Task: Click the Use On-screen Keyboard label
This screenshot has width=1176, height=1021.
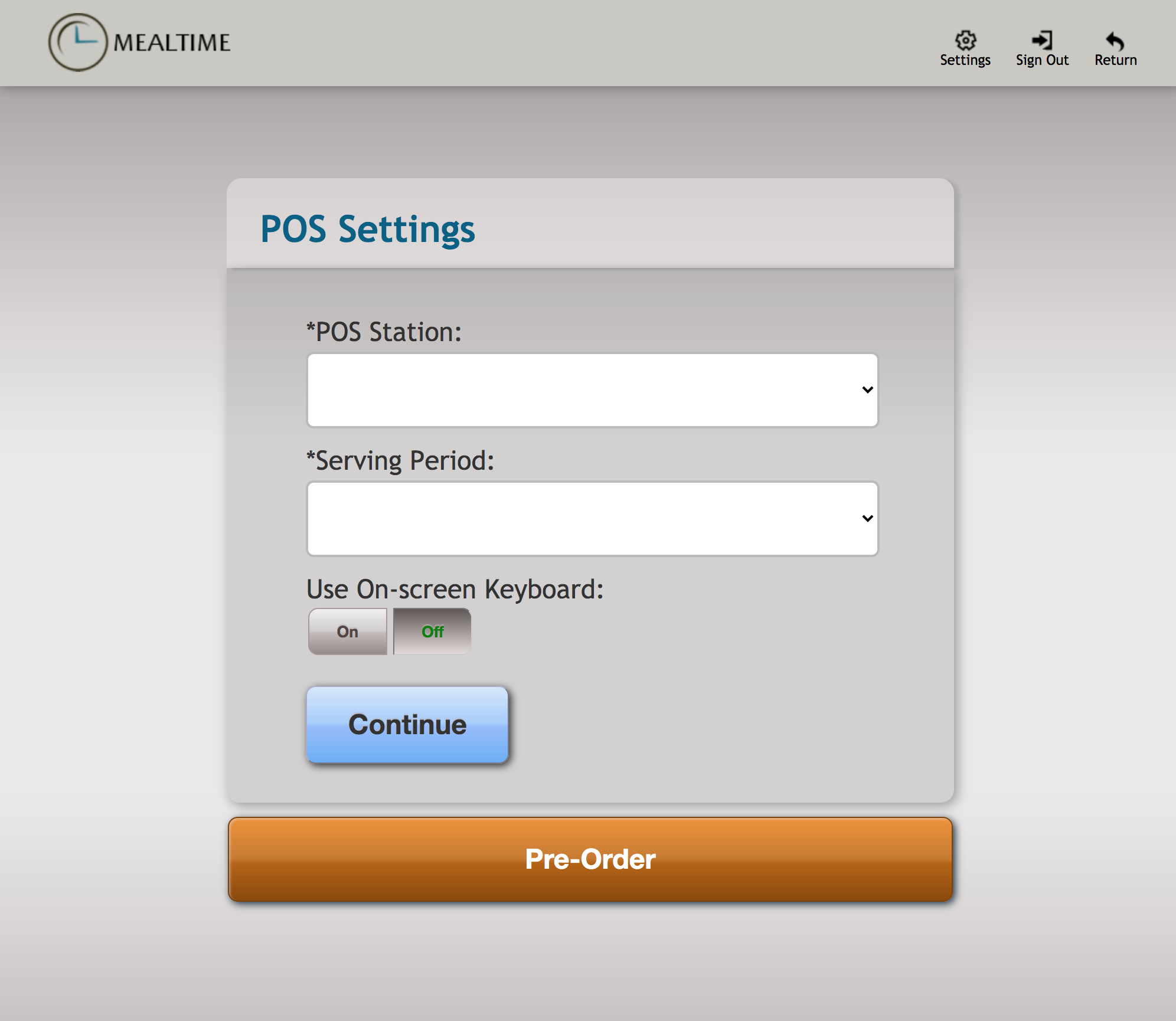Action: pyautogui.click(x=455, y=589)
